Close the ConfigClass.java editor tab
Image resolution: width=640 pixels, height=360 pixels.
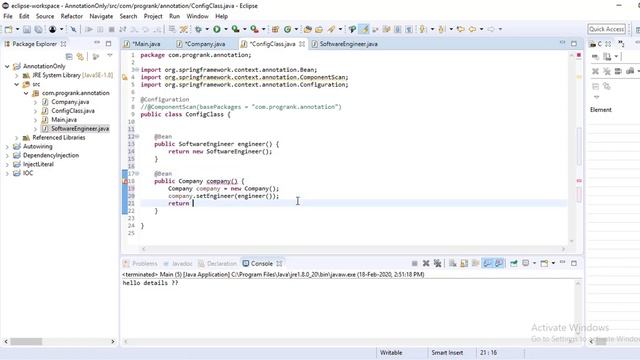click(302, 44)
